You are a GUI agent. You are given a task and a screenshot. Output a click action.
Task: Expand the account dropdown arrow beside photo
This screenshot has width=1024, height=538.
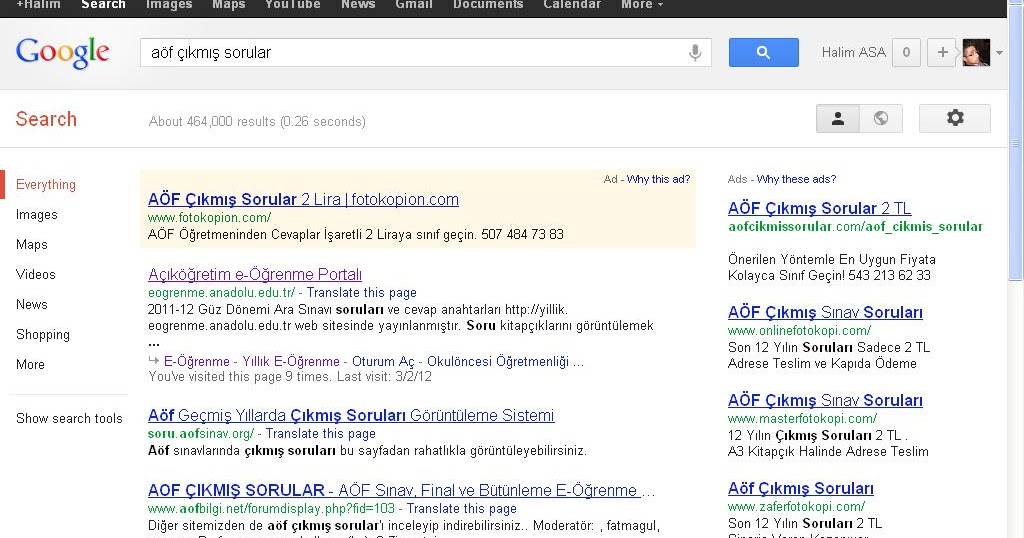click(1000, 54)
